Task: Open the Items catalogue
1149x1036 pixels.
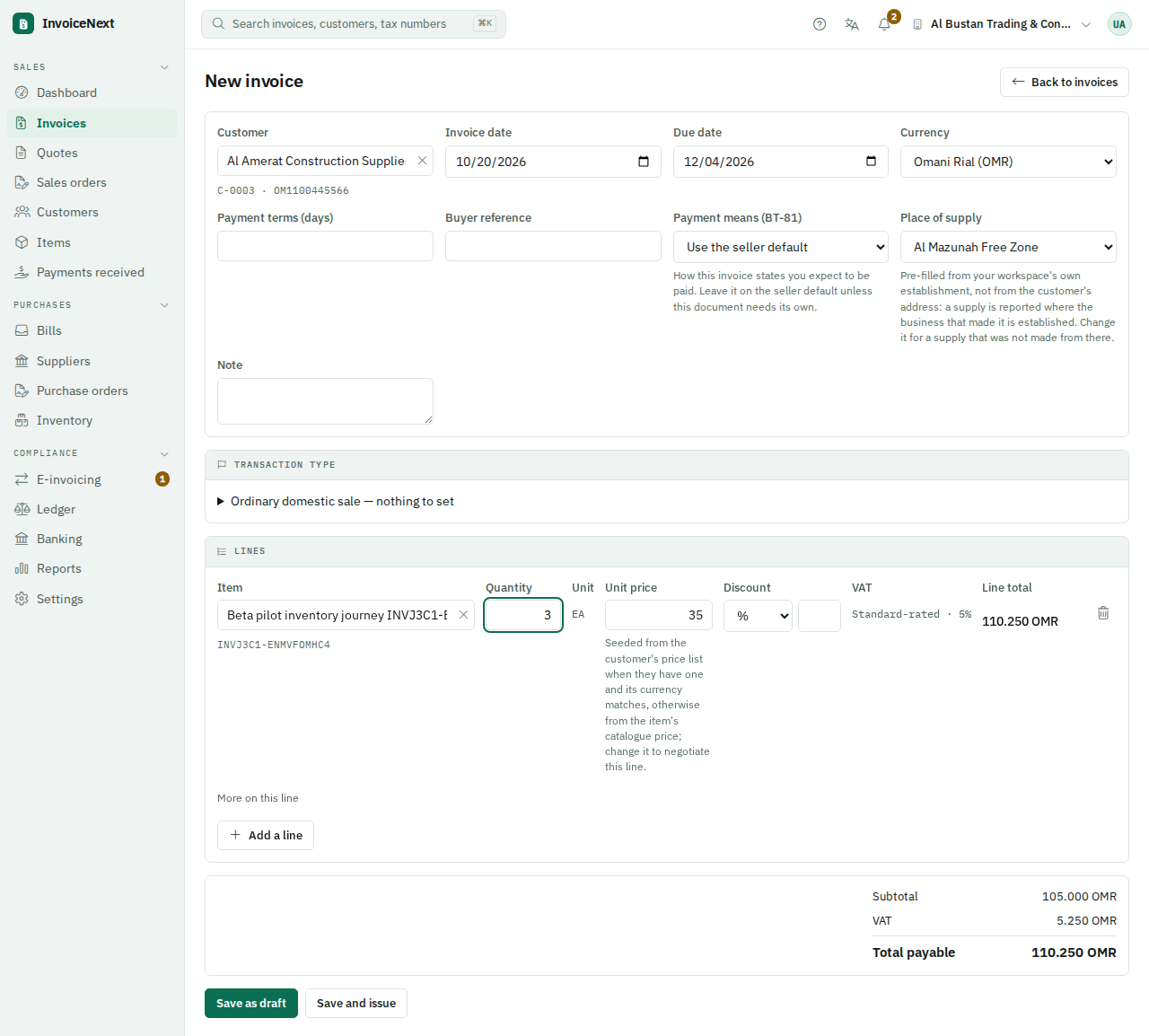Action: (x=92, y=242)
